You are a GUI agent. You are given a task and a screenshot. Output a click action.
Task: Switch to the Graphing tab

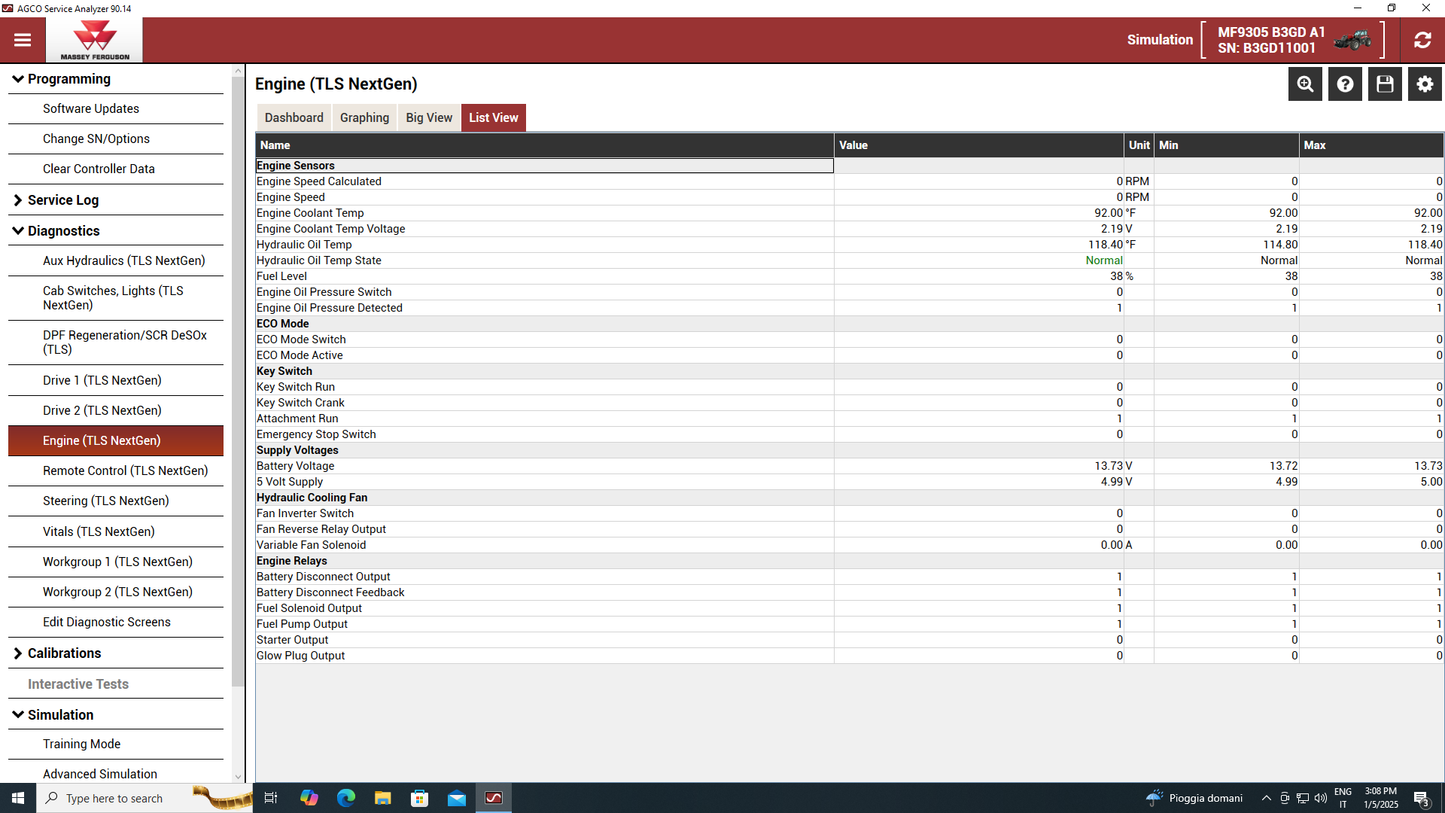tap(364, 118)
